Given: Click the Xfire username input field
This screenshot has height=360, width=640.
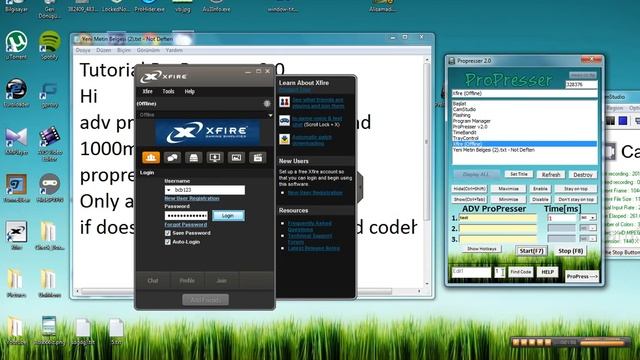Looking at the screenshot, I should pyautogui.click(x=204, y=190).
